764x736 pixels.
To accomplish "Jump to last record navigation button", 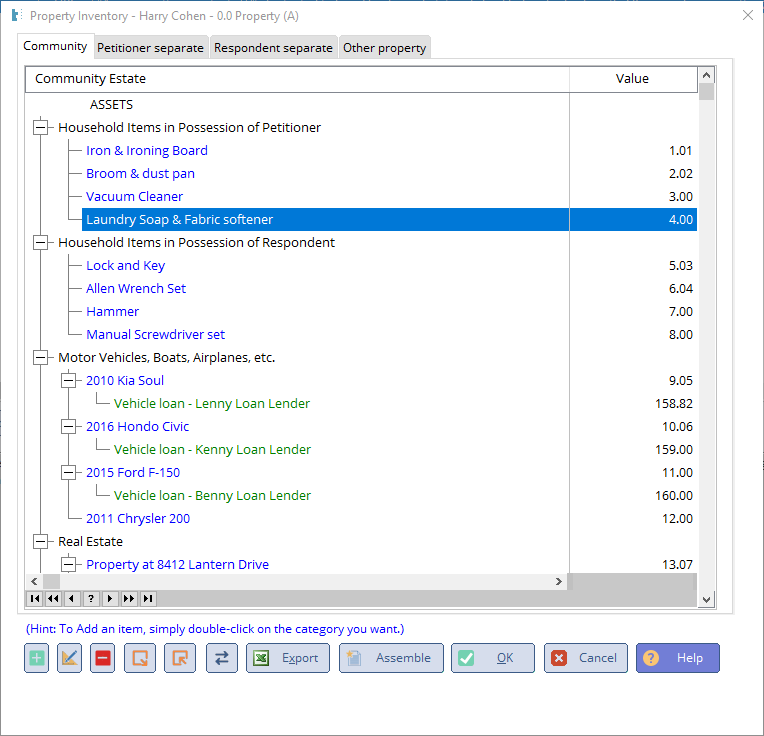I will [x=148, y=599].
